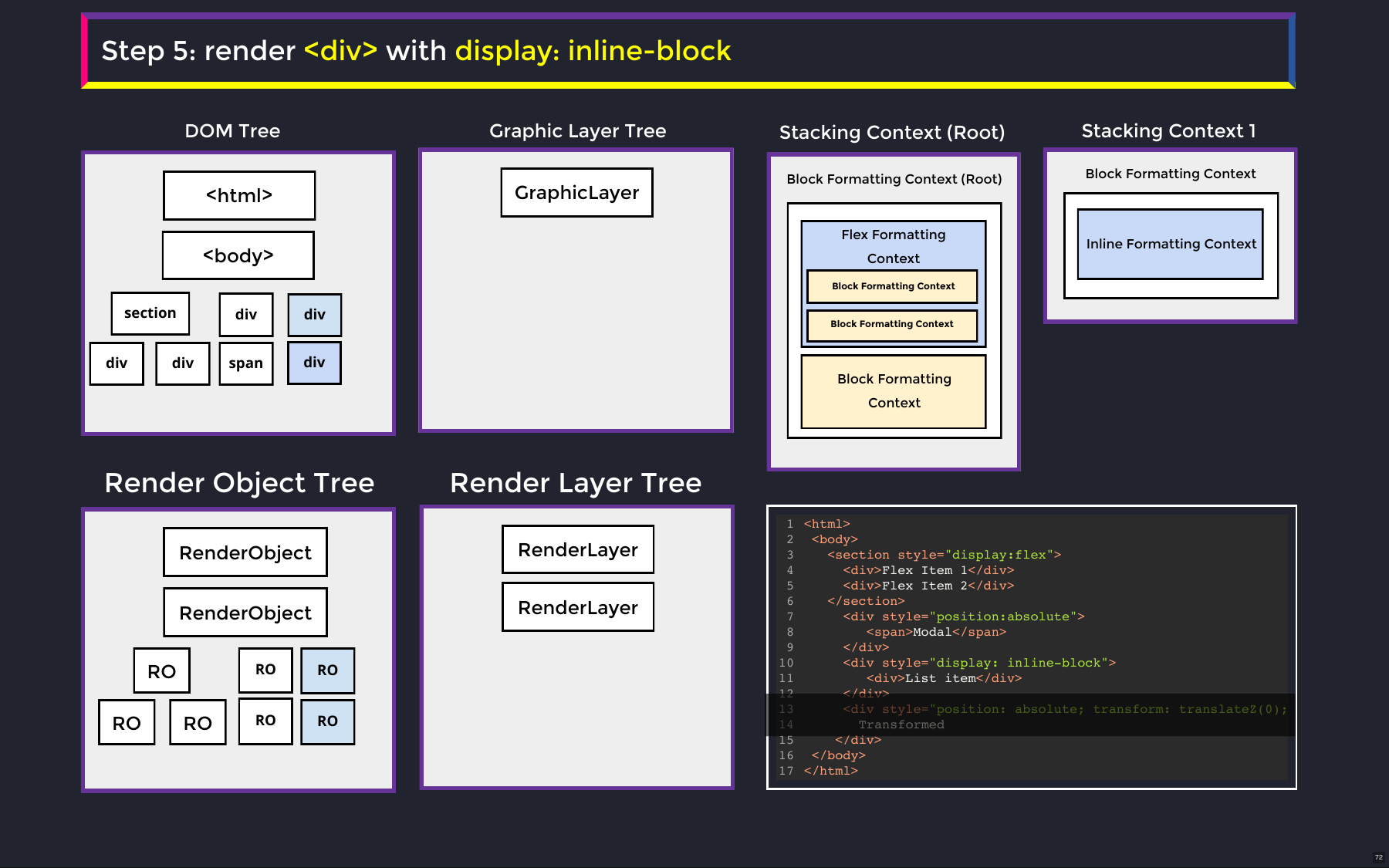Click the Stacking Context (Root) heading

[x=892, y=132]
